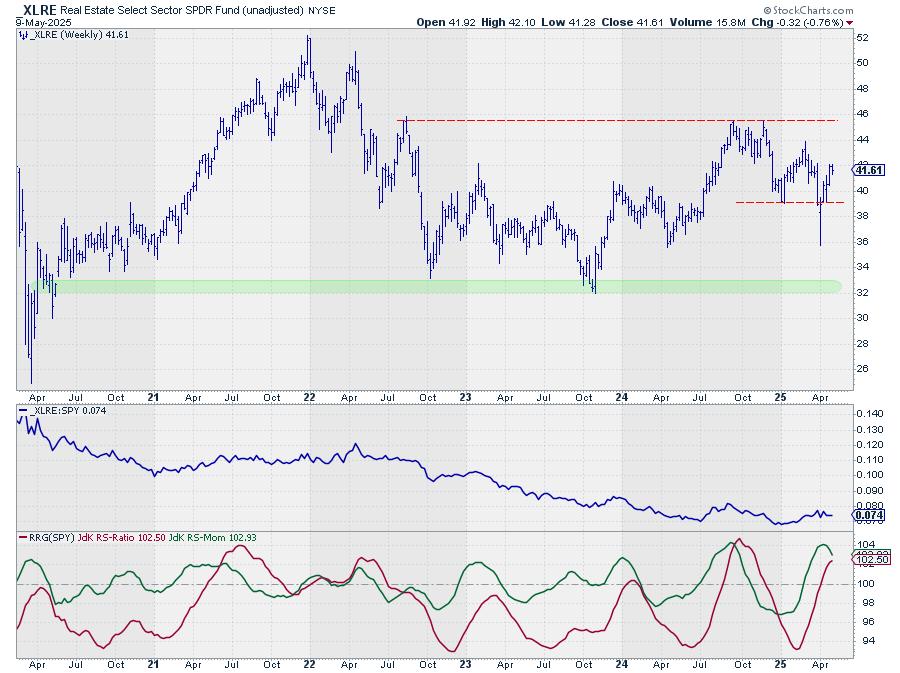Click the 0.074 ratio label on right axis
This screenshot has width=900, height=673.
click(x=865, y=516)
